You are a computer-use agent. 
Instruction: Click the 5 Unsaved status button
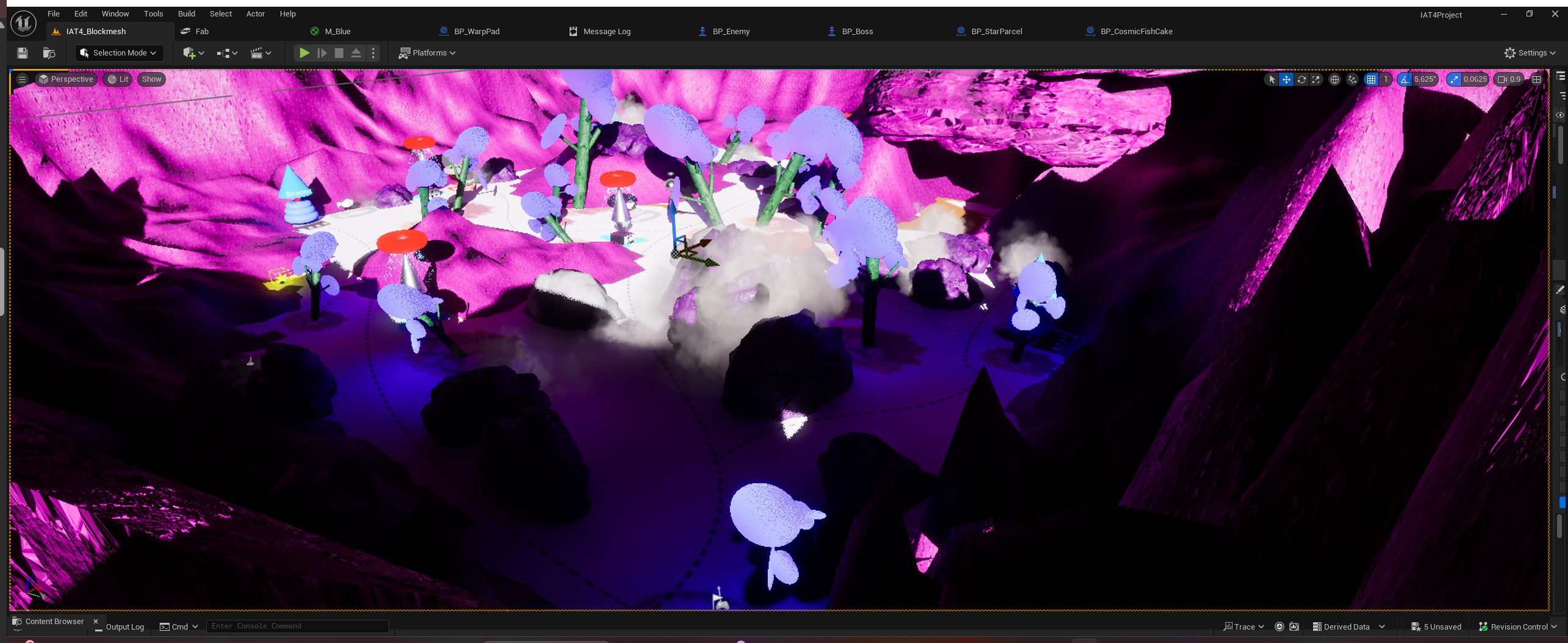(1436, 627)
